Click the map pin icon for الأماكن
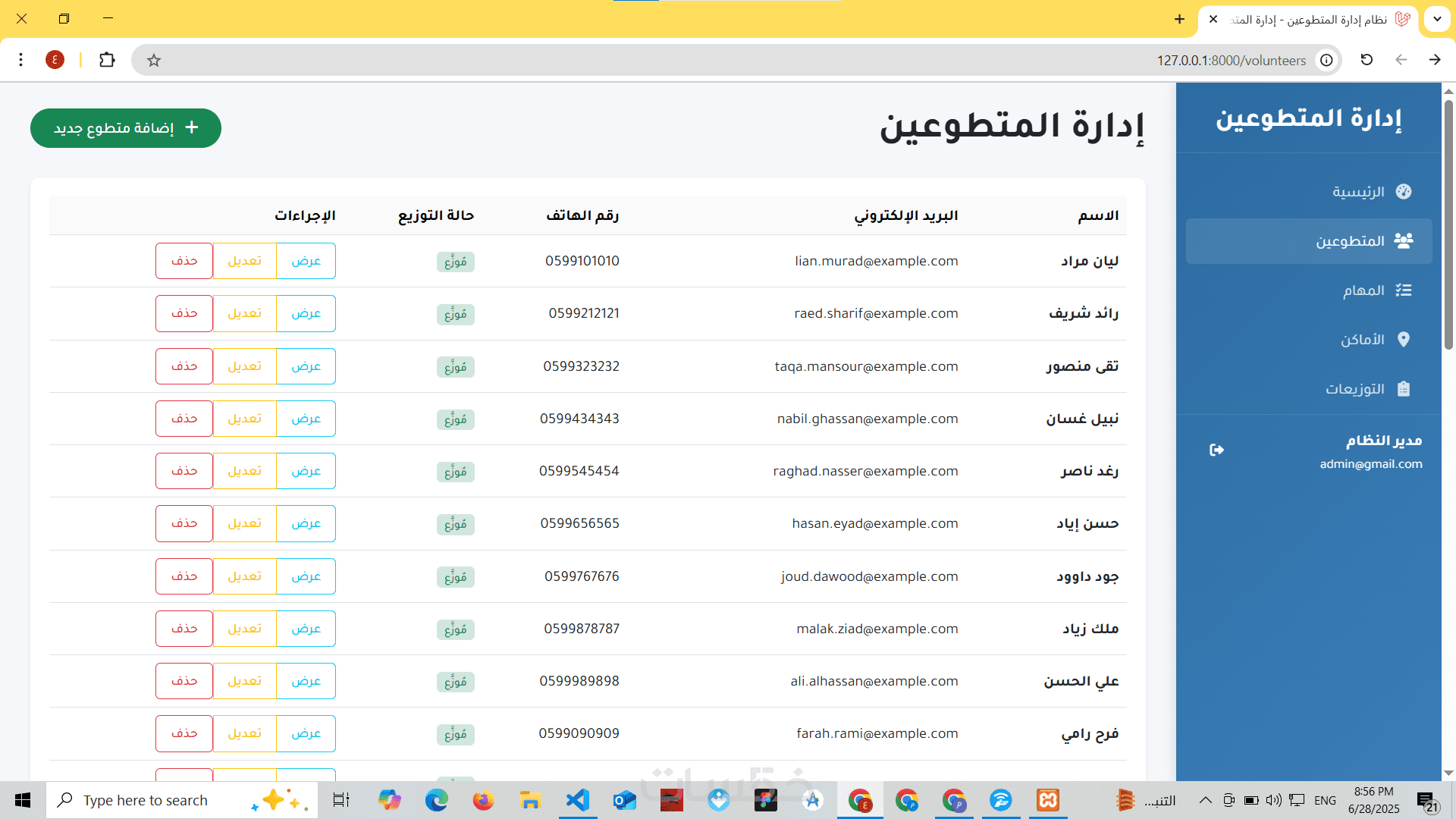The width and height of the screenshot is (1456, 819). point(1404,340)
